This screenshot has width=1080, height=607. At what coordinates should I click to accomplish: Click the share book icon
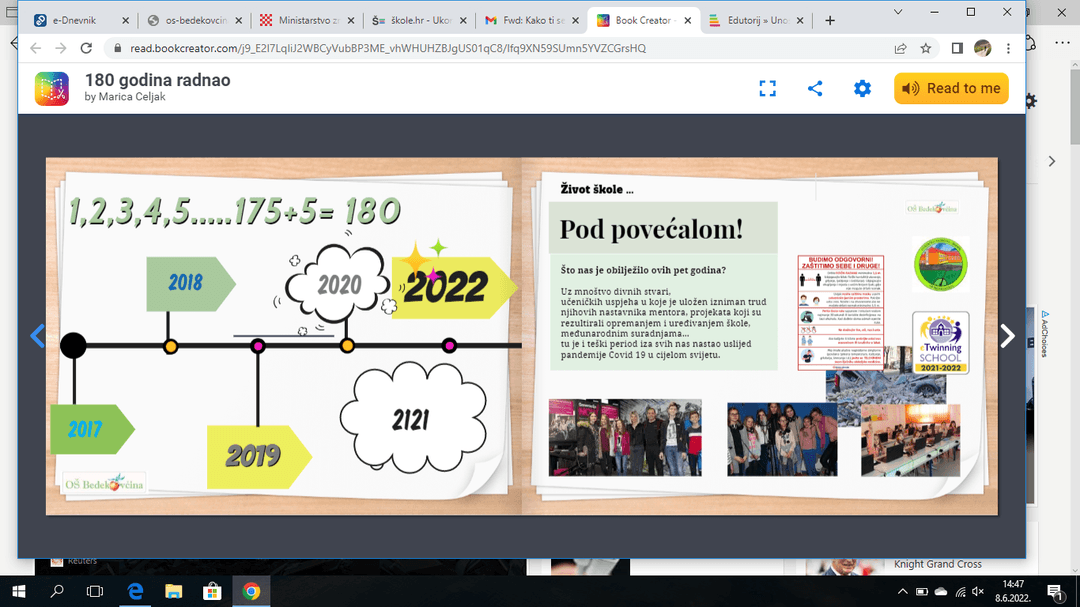coord(815,88)
